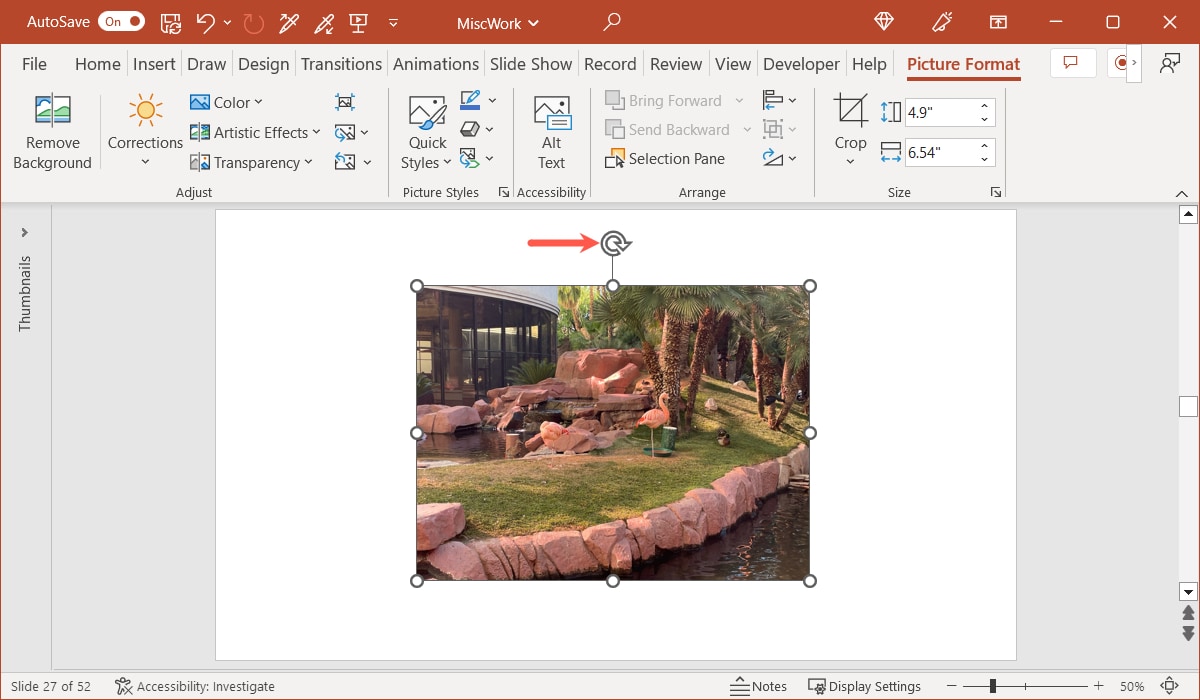
Task: Toggle AutoSave off
Action: (120, 20)
